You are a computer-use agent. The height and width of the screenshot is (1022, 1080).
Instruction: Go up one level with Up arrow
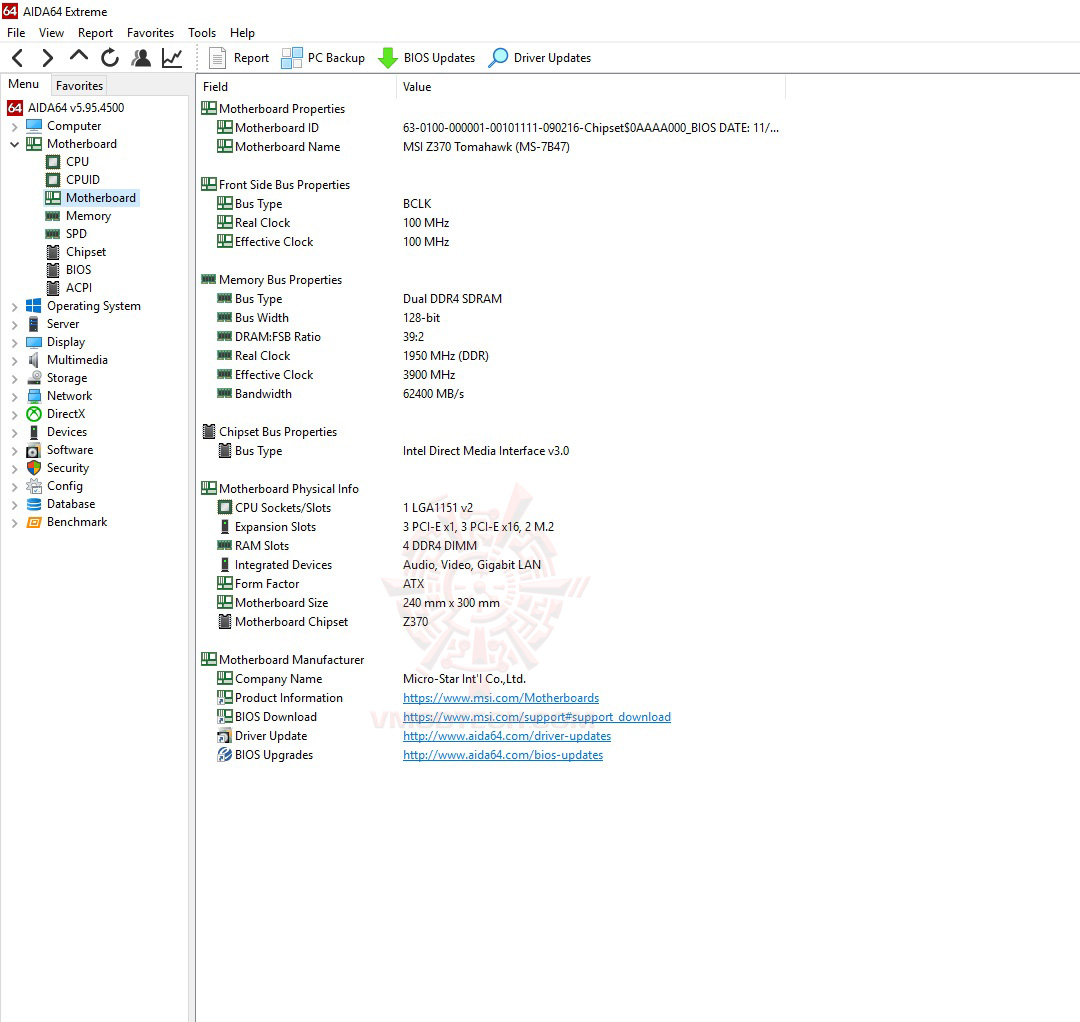click(79, 56)
